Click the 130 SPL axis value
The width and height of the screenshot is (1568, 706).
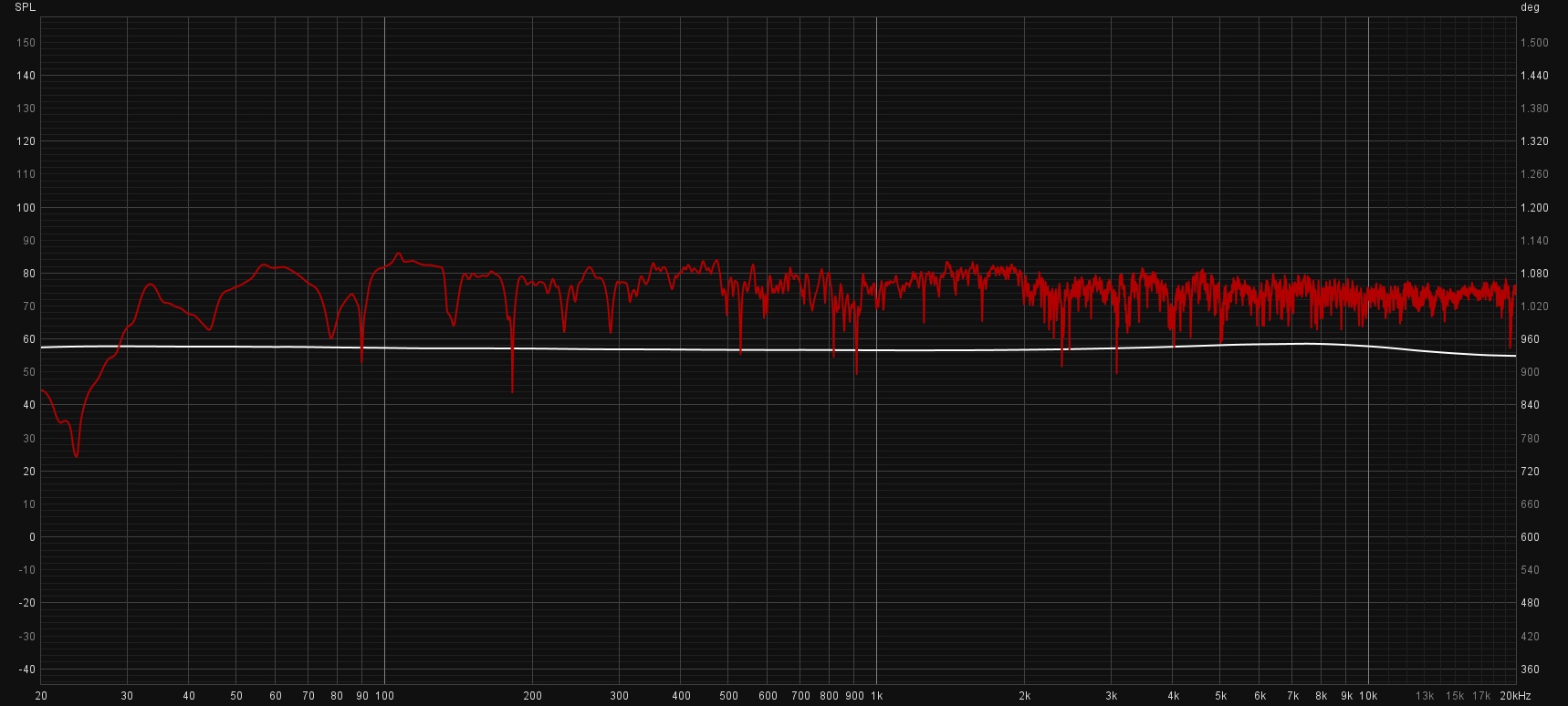pyautogui.click(x=26, y=109)
